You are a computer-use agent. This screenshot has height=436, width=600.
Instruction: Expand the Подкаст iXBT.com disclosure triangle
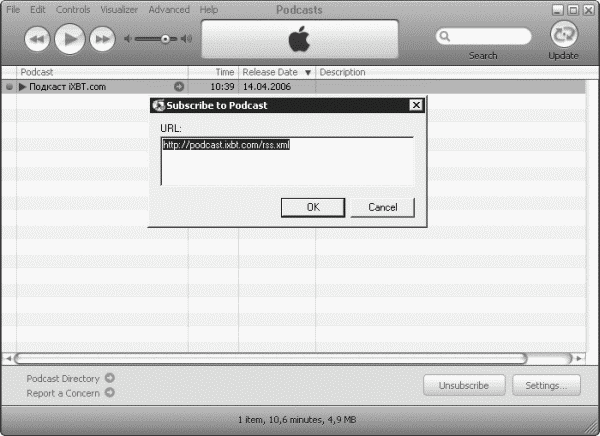[23, 87]
